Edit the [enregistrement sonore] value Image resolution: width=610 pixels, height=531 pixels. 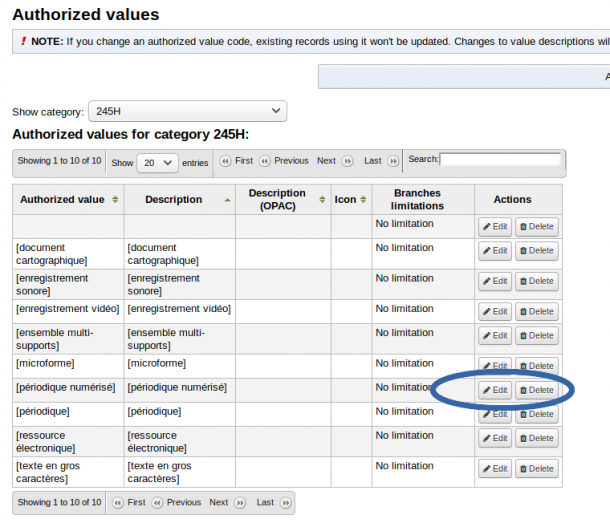point(495,281)
